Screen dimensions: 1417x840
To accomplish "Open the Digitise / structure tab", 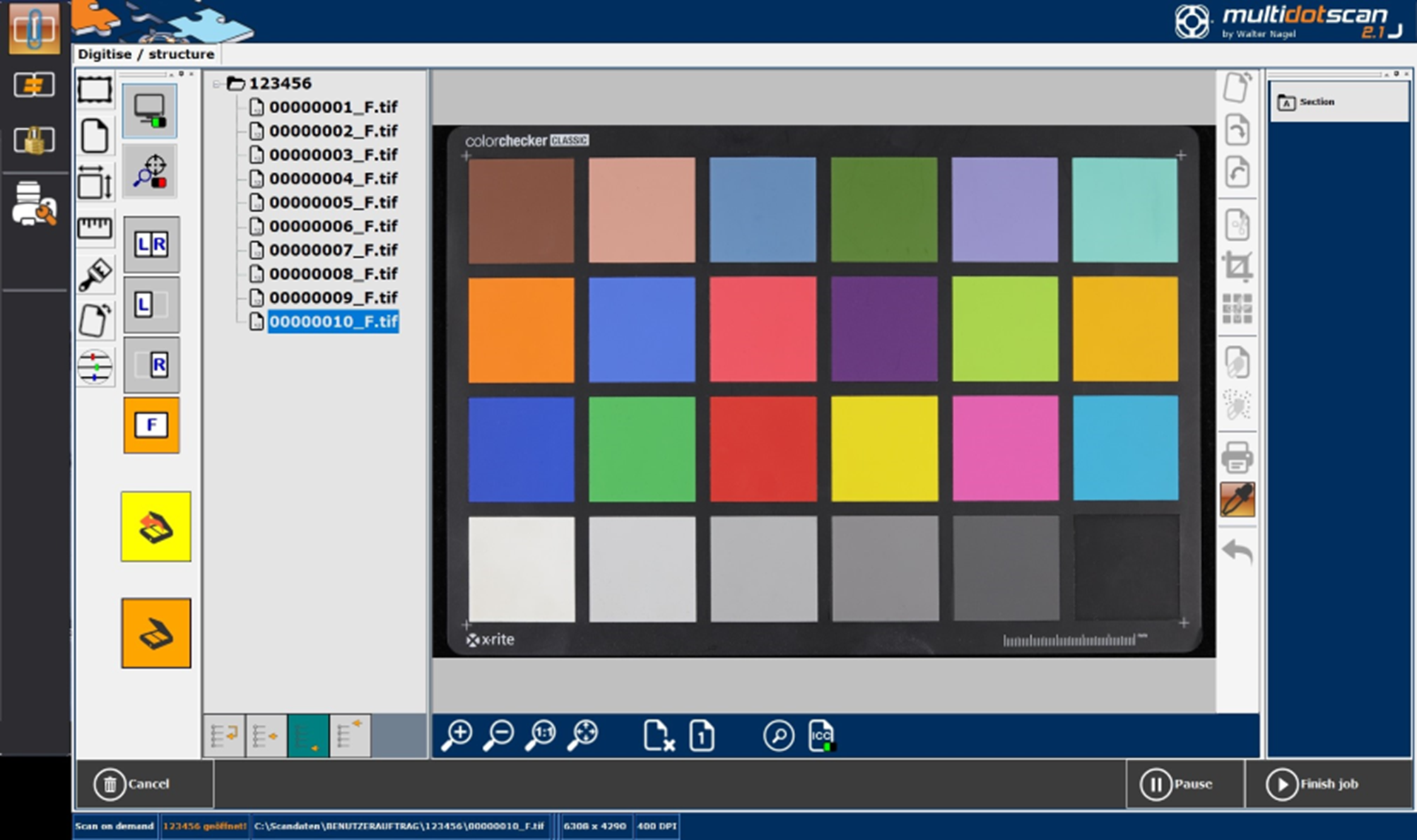I will point(146,54).
